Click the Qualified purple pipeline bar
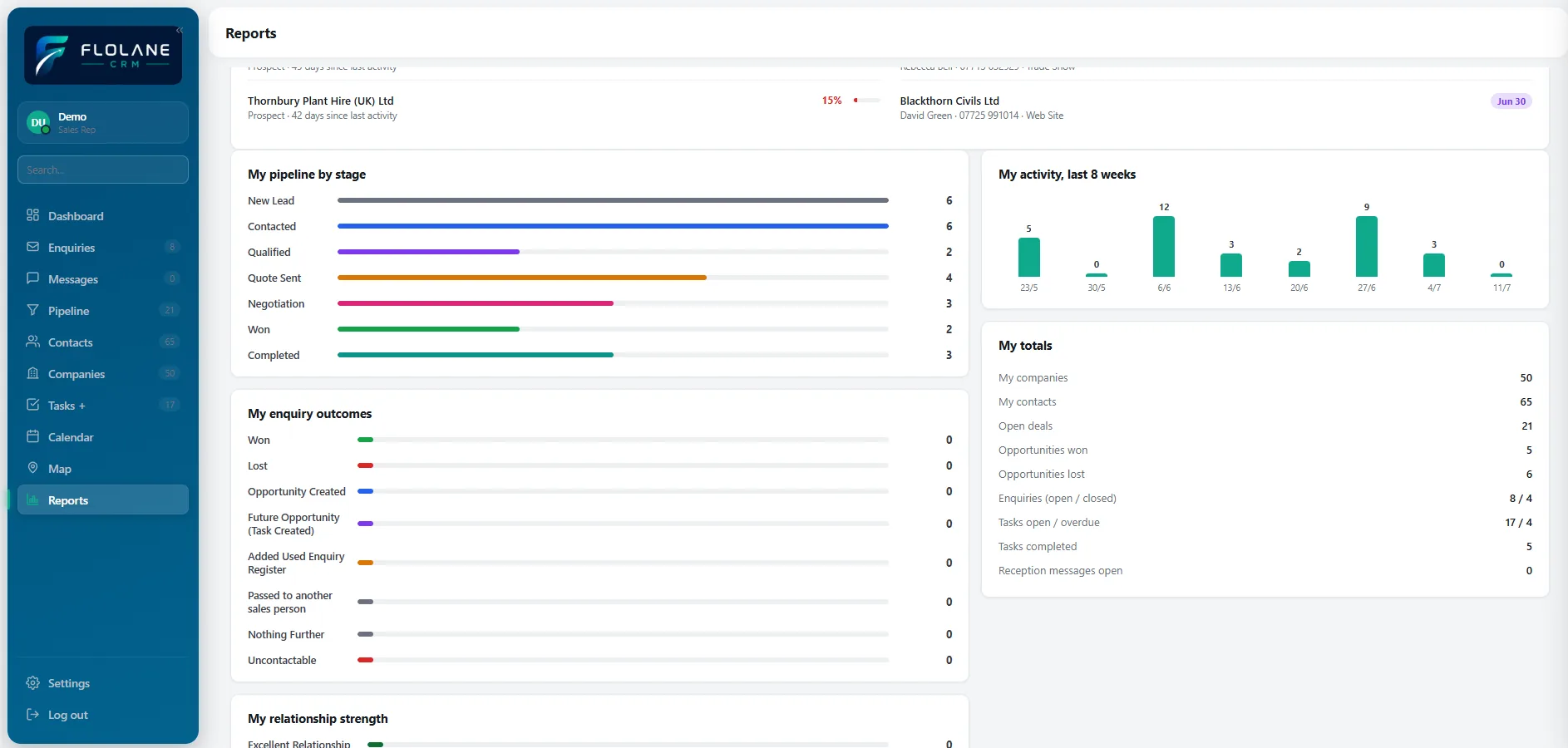 [428, 252]
